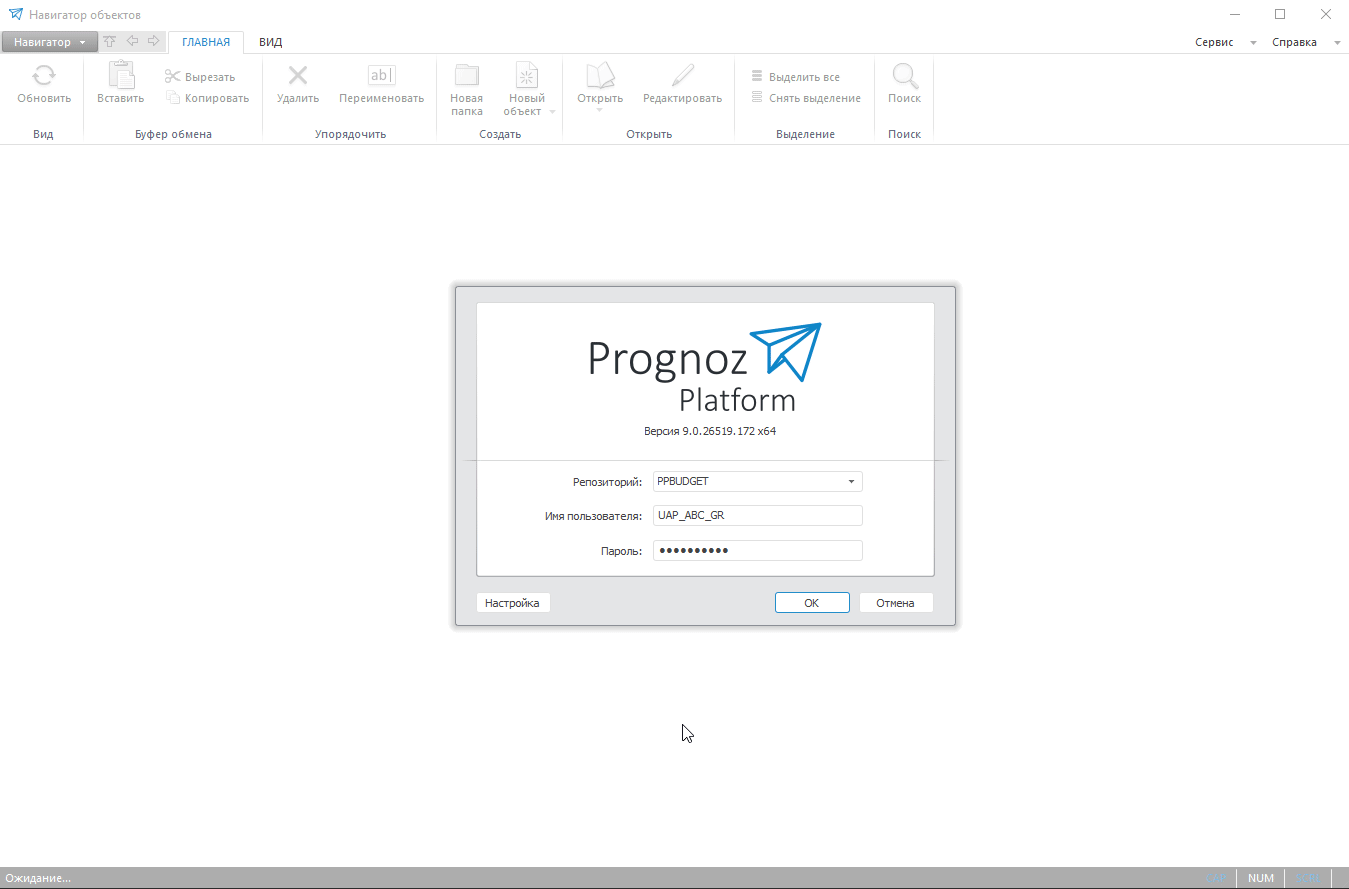Expand the Репозиторий combo box
1349x889 pixels.
851,481
